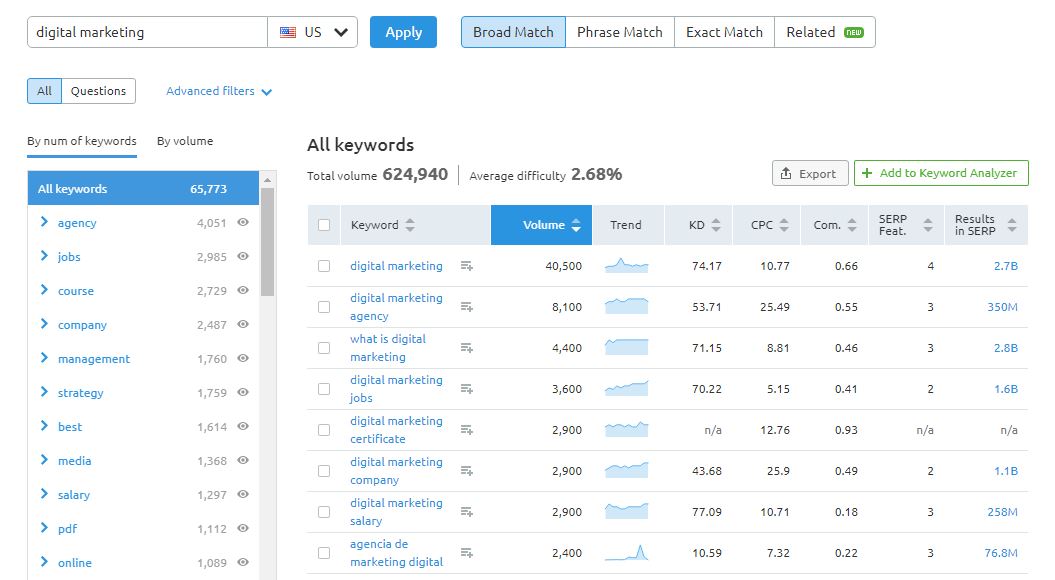Click the Com. column sort icon
The image size is (1055, 580).
pos(852,225)
